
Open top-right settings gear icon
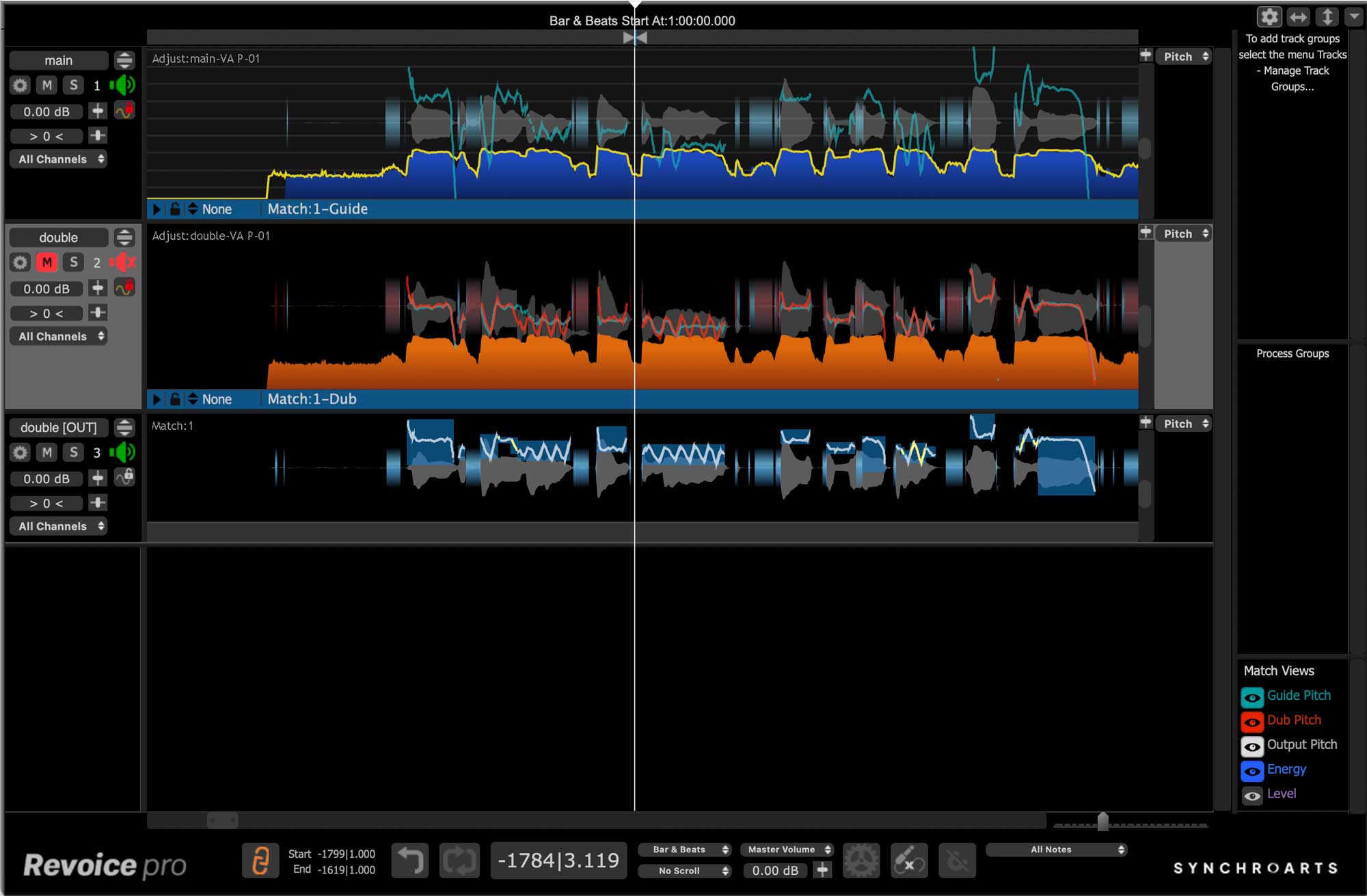[1269, 16]
